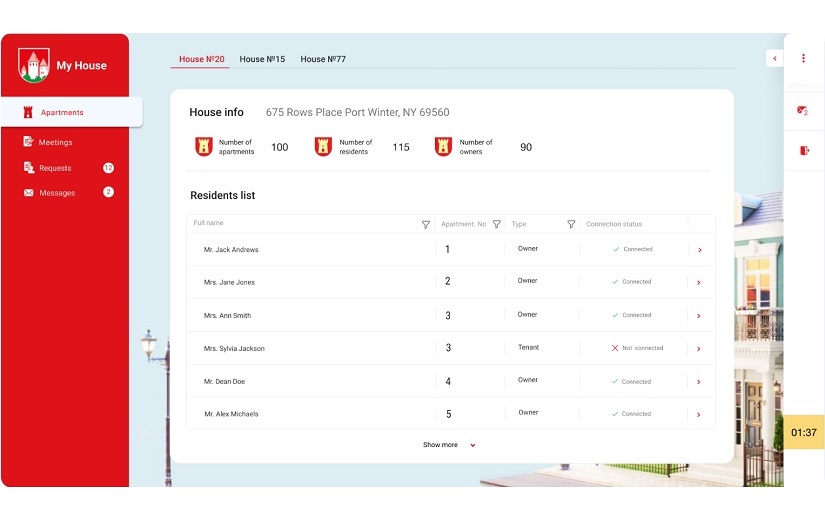This screenshot has height=525, width=825.
Task: Click the apartments count 100
Action: point(279,147)
